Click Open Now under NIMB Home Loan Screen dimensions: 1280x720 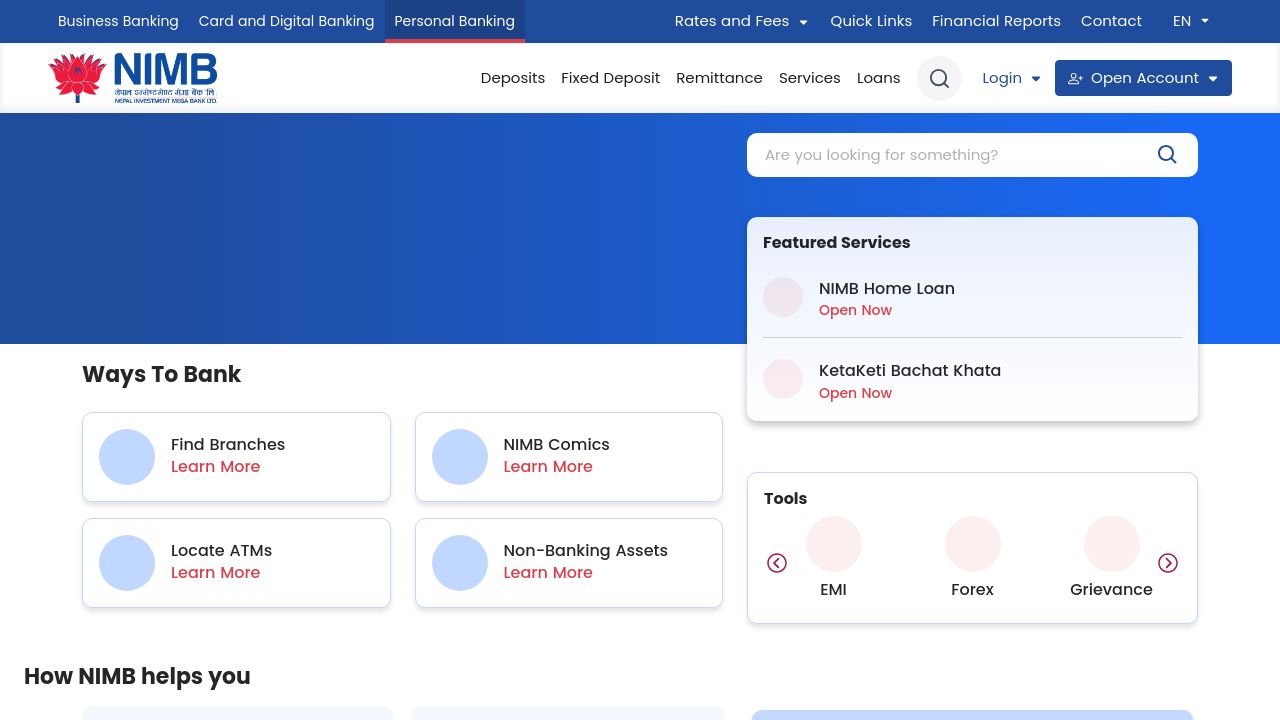855,310
